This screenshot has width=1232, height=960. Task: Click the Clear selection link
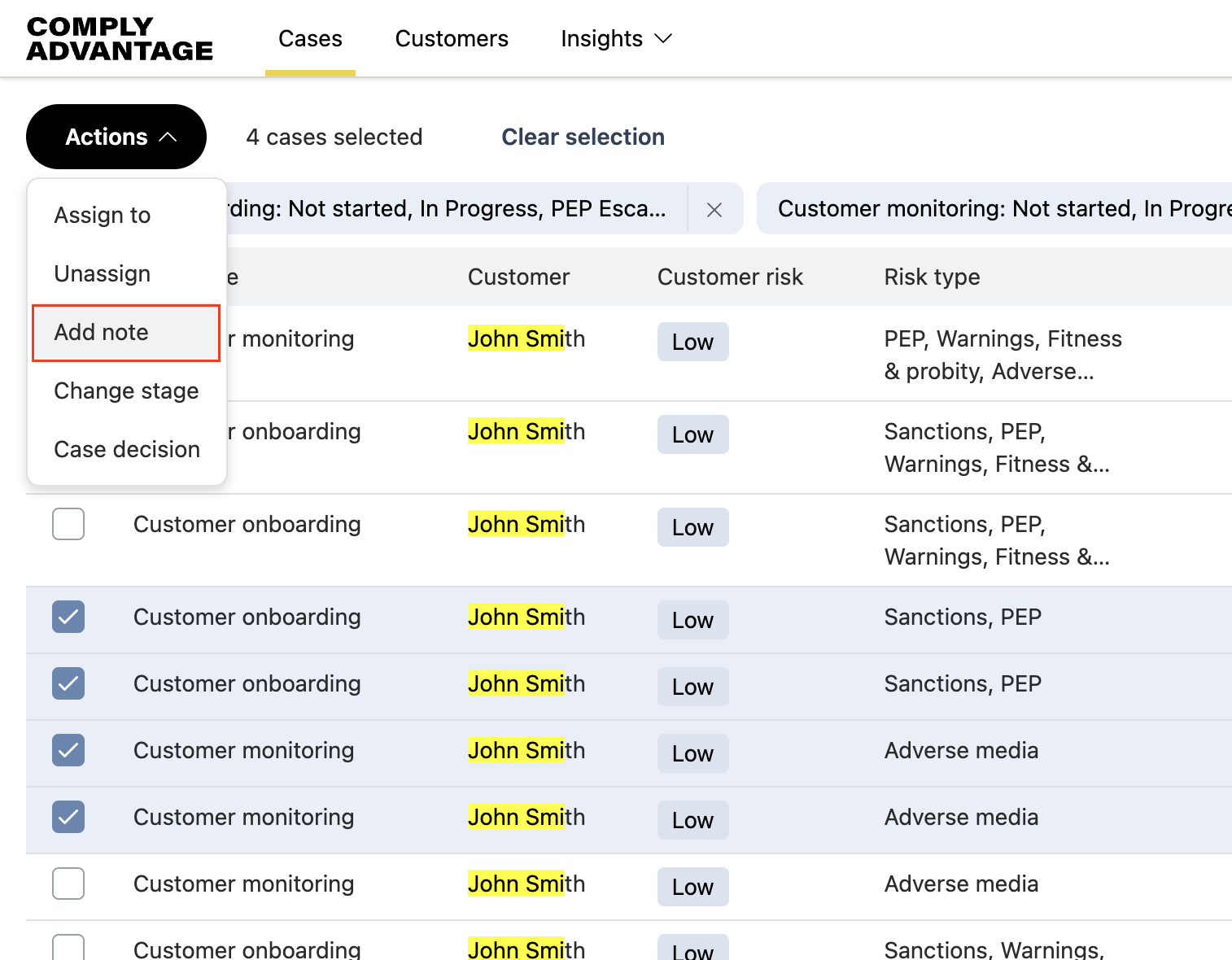tap(583, 137)
